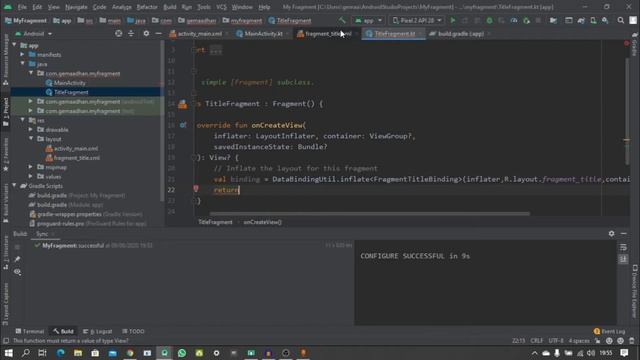Collapse all nodes in Project panel

pos(131,33)
